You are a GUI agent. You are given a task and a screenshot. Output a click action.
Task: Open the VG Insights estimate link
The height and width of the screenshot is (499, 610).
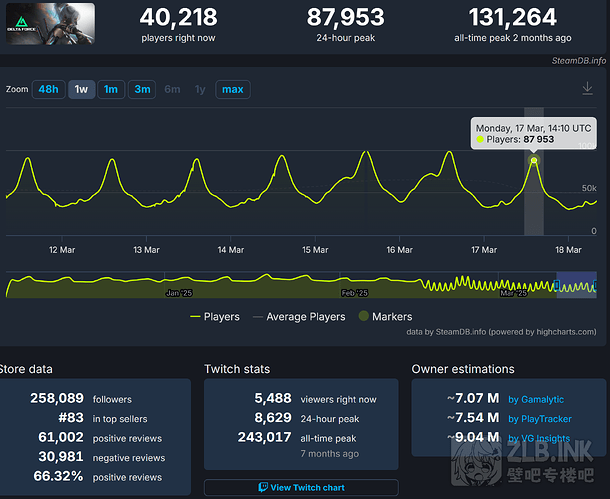click(x=540, y=438)
